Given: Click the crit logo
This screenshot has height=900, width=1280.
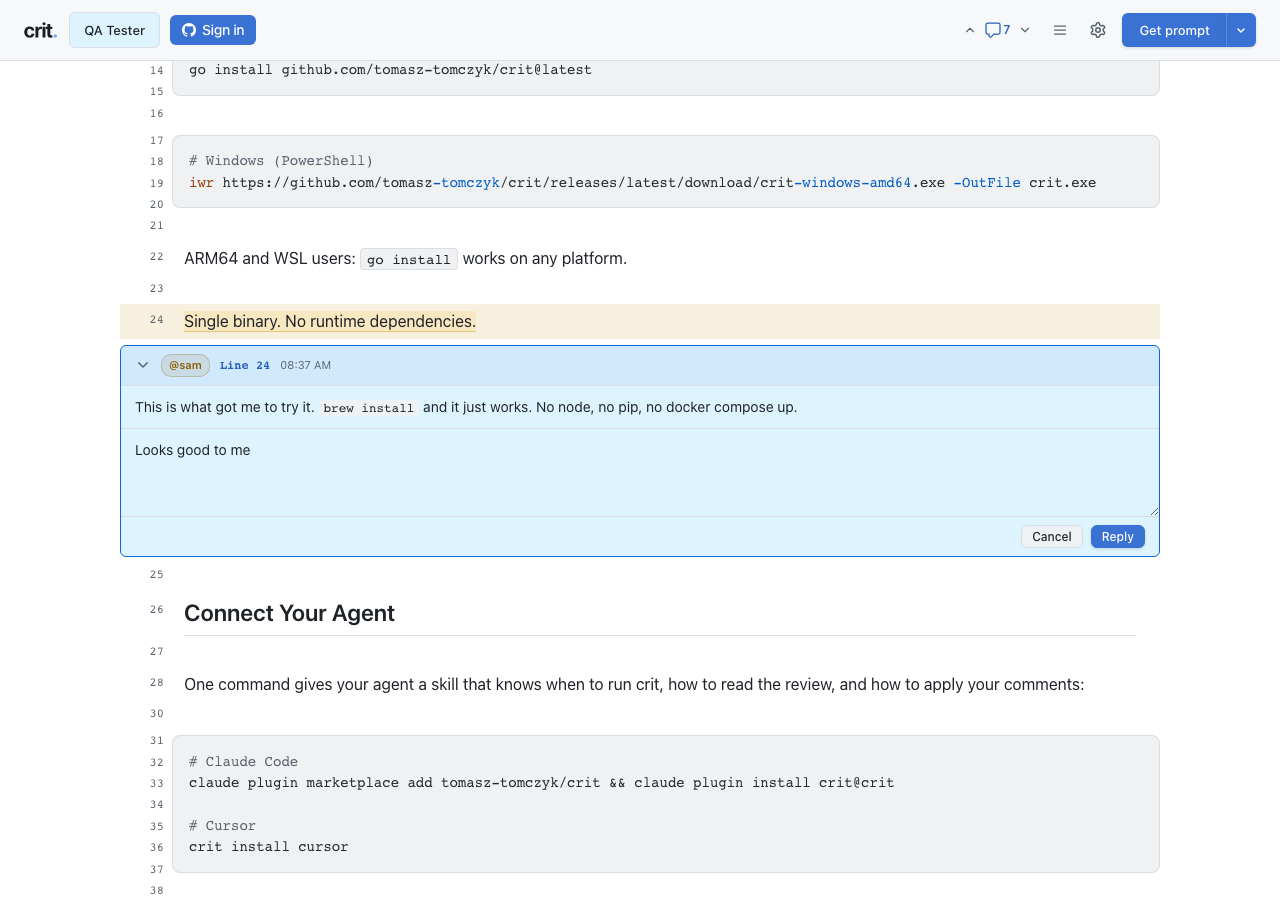Looking at the screenshot, I should [x=40, y=30].
